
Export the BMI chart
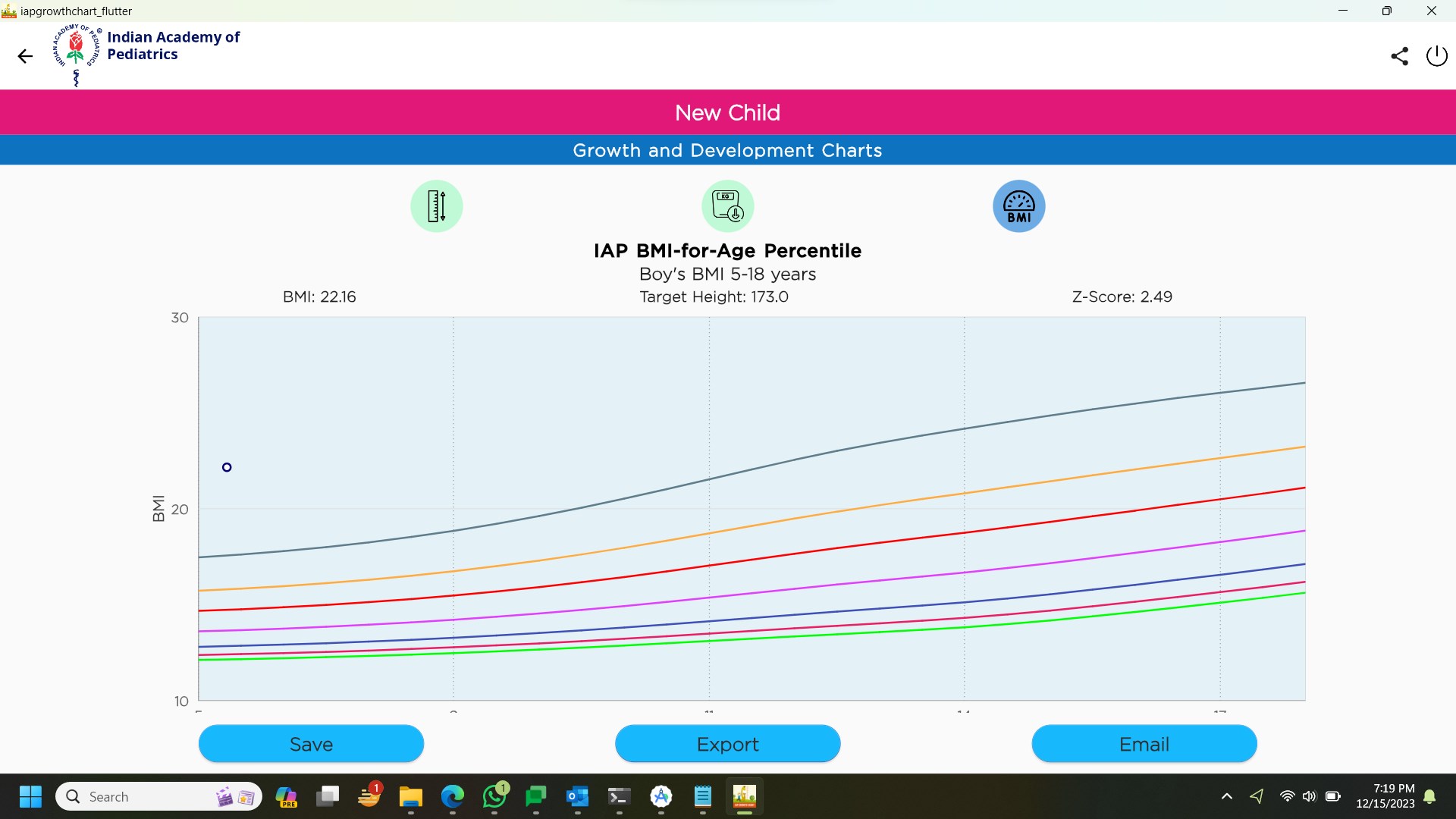[x=728, y=744]
